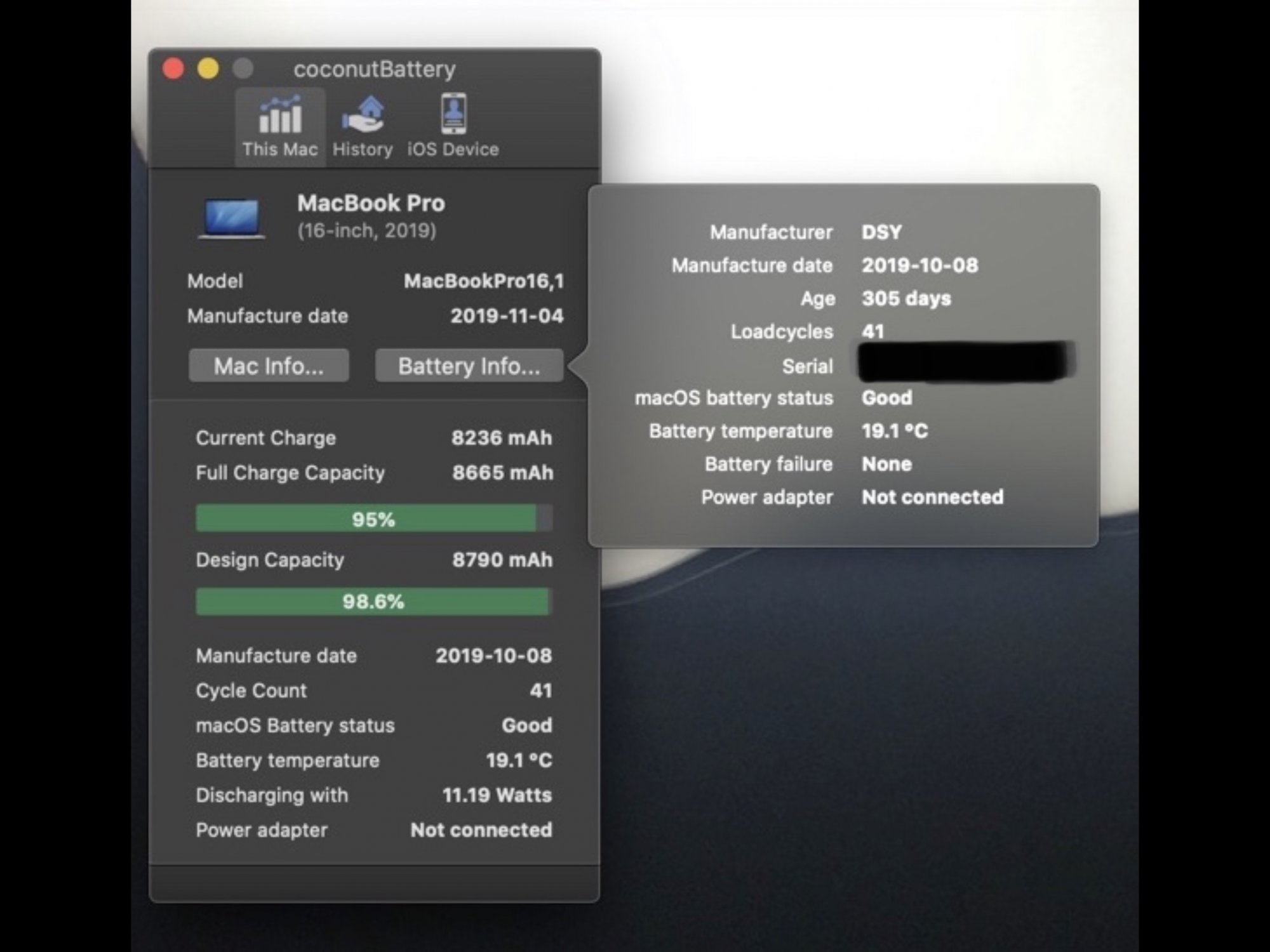Click the 11.19 Watts discharge value
The height and width of the screenshot is (952, 1270).
tap(497, 795)
